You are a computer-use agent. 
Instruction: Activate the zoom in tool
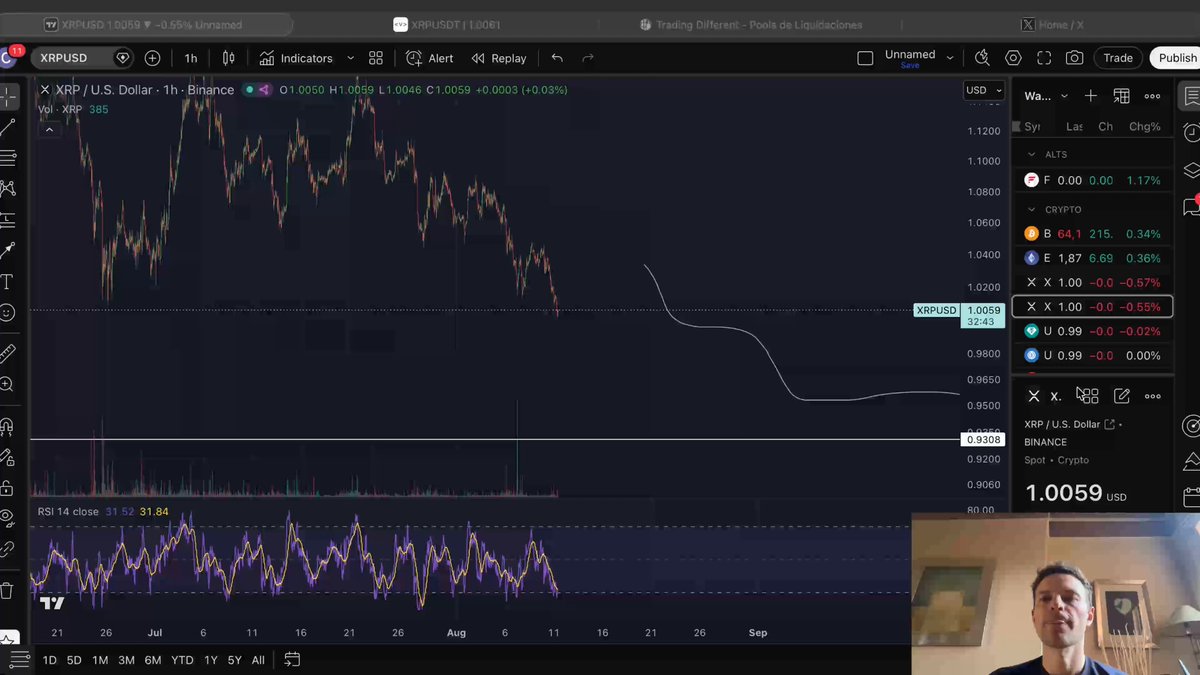click(x=7, y=384)
